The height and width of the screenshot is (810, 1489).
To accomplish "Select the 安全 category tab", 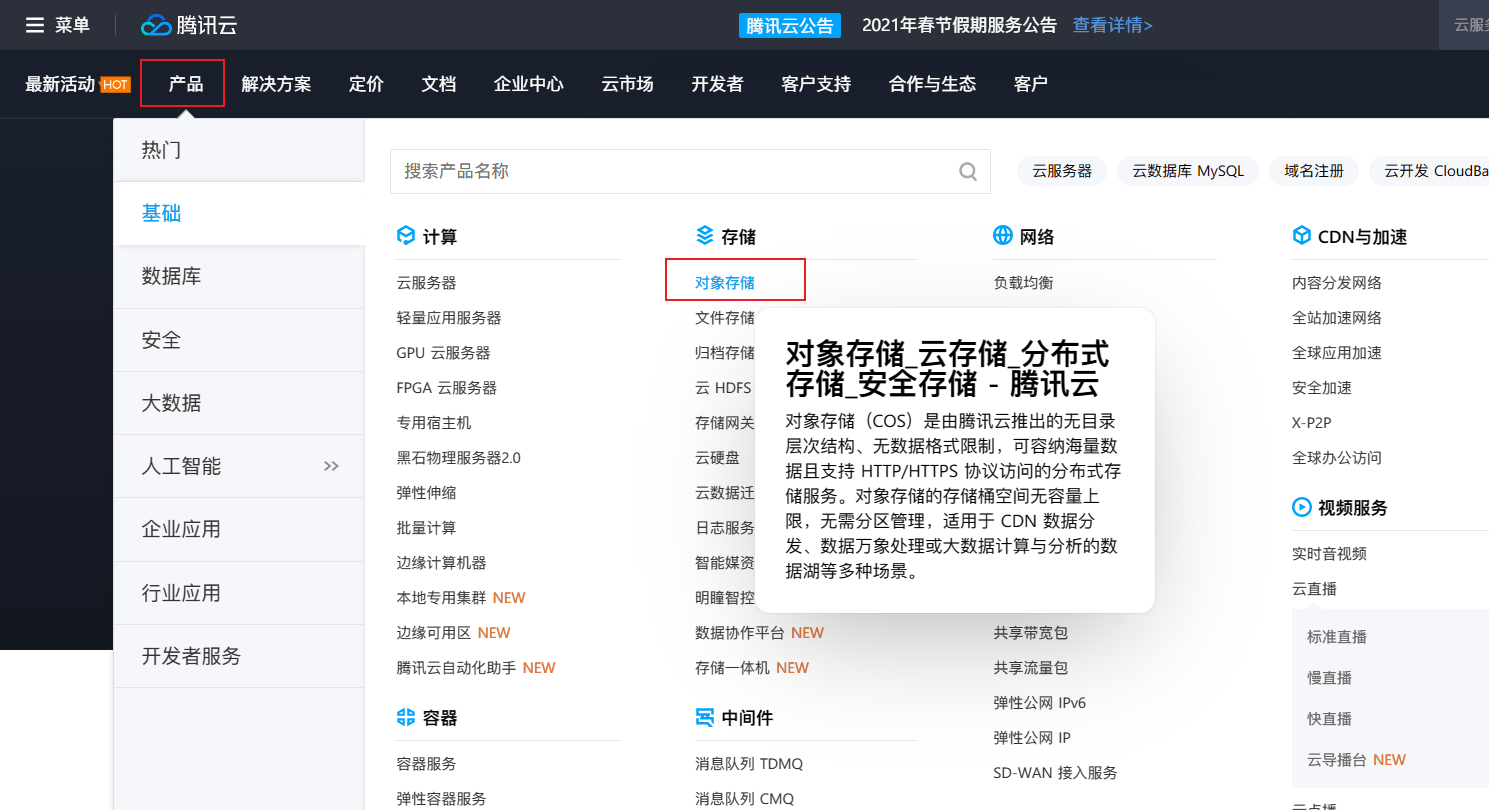I will (x=239, y=340).
